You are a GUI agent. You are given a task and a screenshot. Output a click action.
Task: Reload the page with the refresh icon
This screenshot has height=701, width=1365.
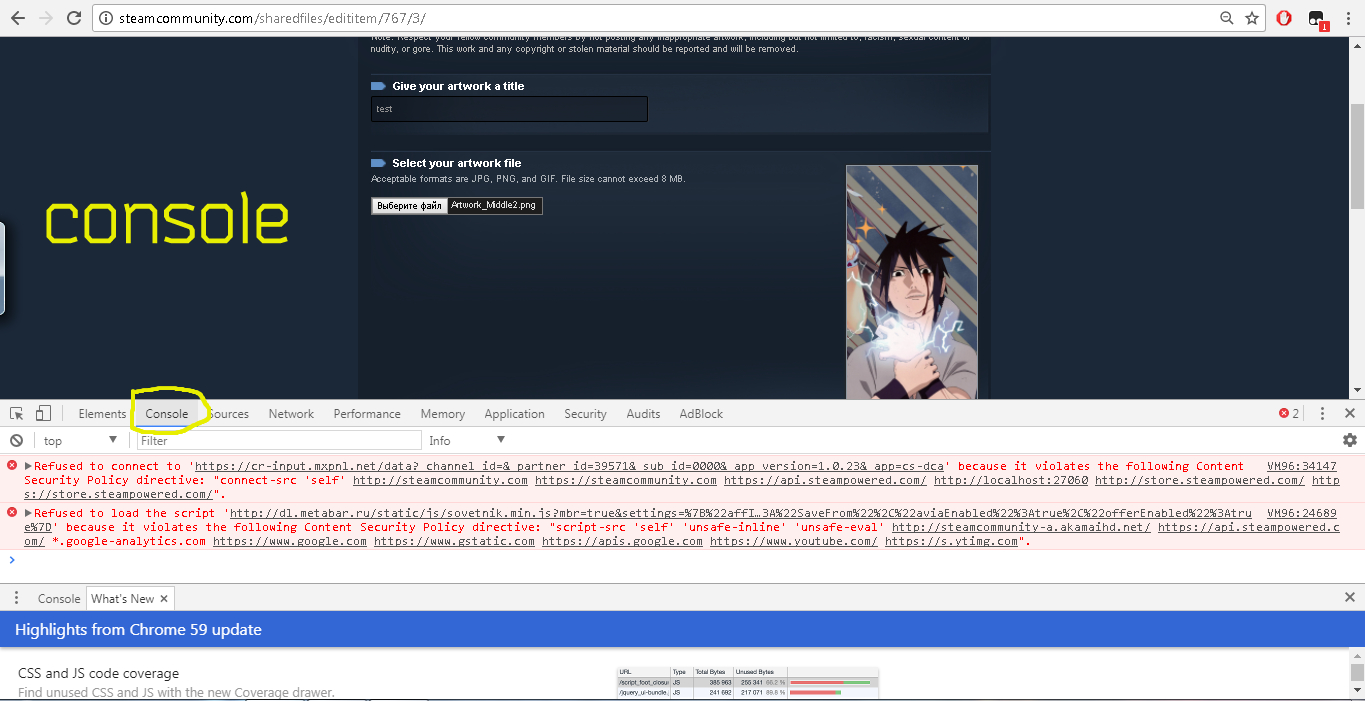coord(73,18)
